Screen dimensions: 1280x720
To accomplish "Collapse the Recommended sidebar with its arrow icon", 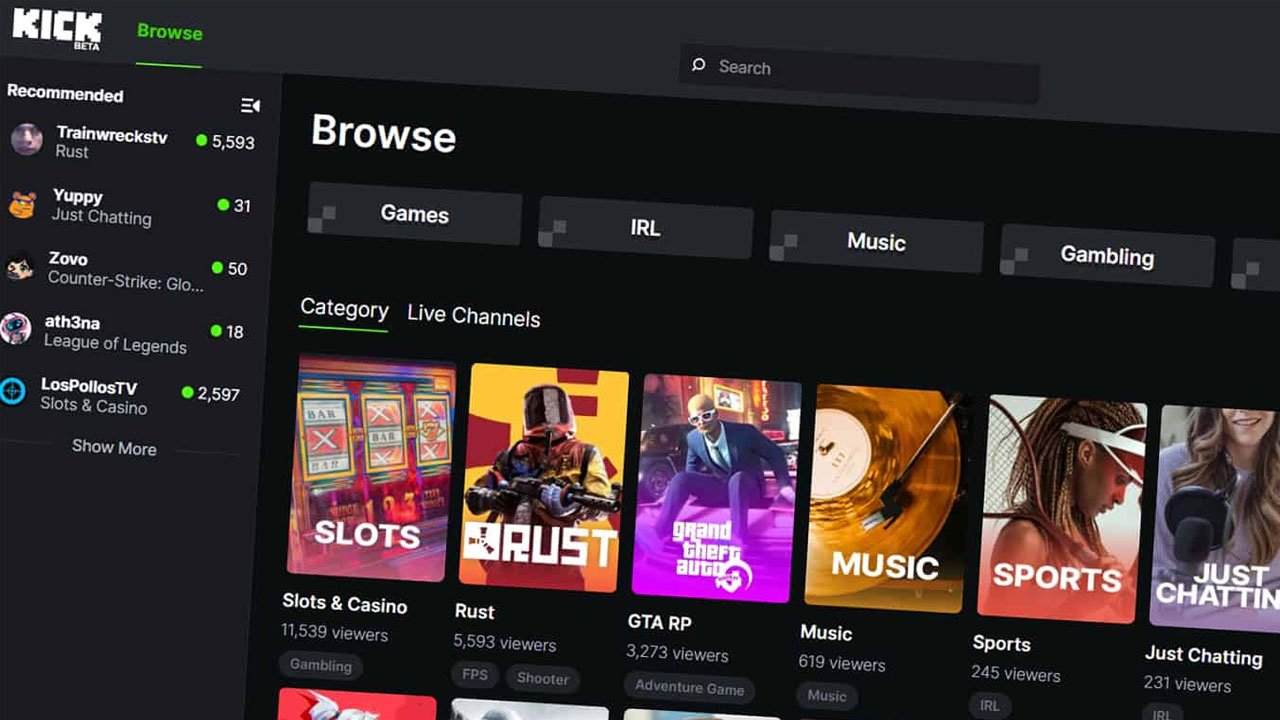I will [x=250, y=105].
